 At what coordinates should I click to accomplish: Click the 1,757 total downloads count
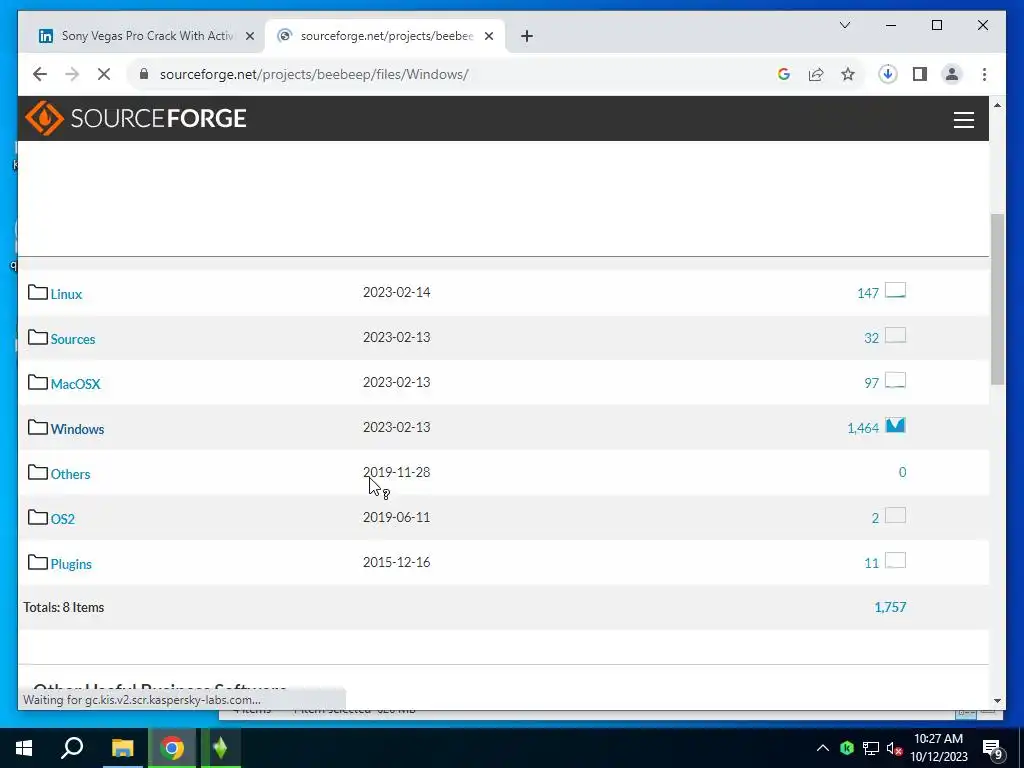pos(890,607)
